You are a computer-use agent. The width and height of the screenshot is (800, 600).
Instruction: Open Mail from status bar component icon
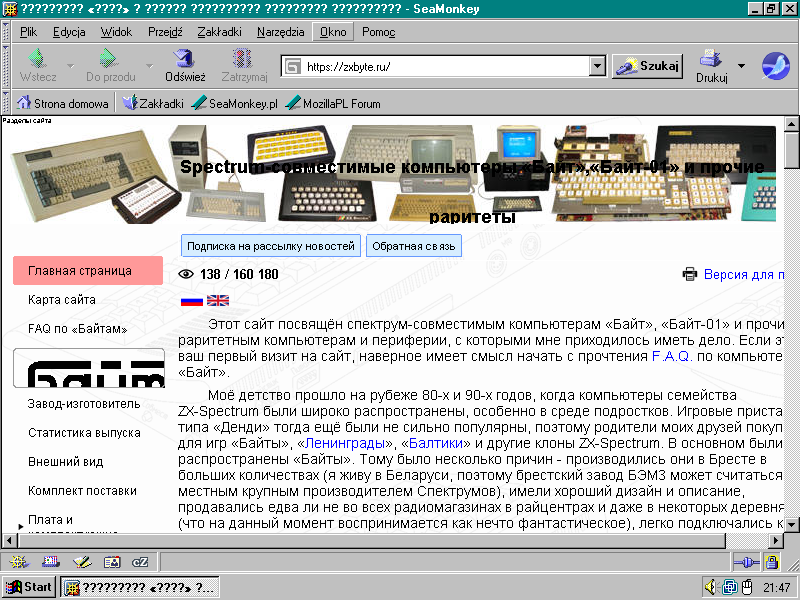50,562
